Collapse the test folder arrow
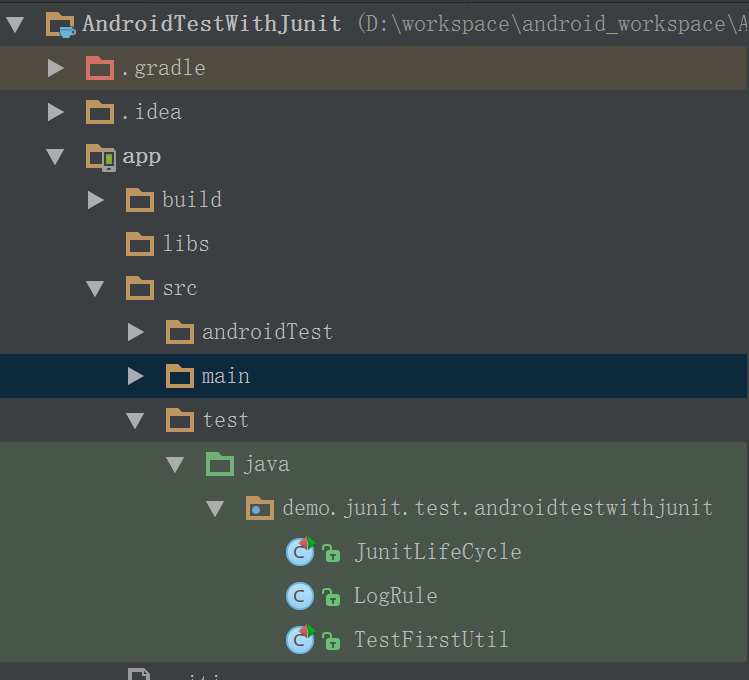749x680 pixels. pyautogui.click(x=135, y=421)
